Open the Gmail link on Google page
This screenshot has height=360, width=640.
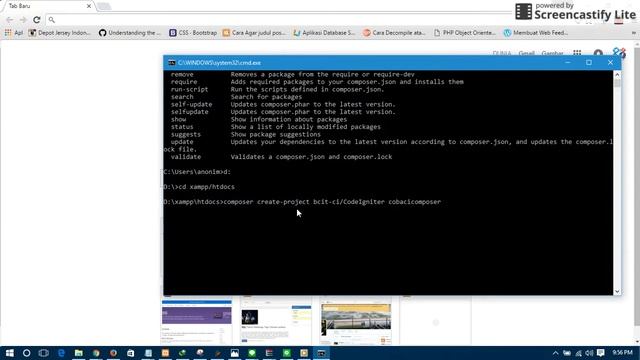click(x=526, y=53)
